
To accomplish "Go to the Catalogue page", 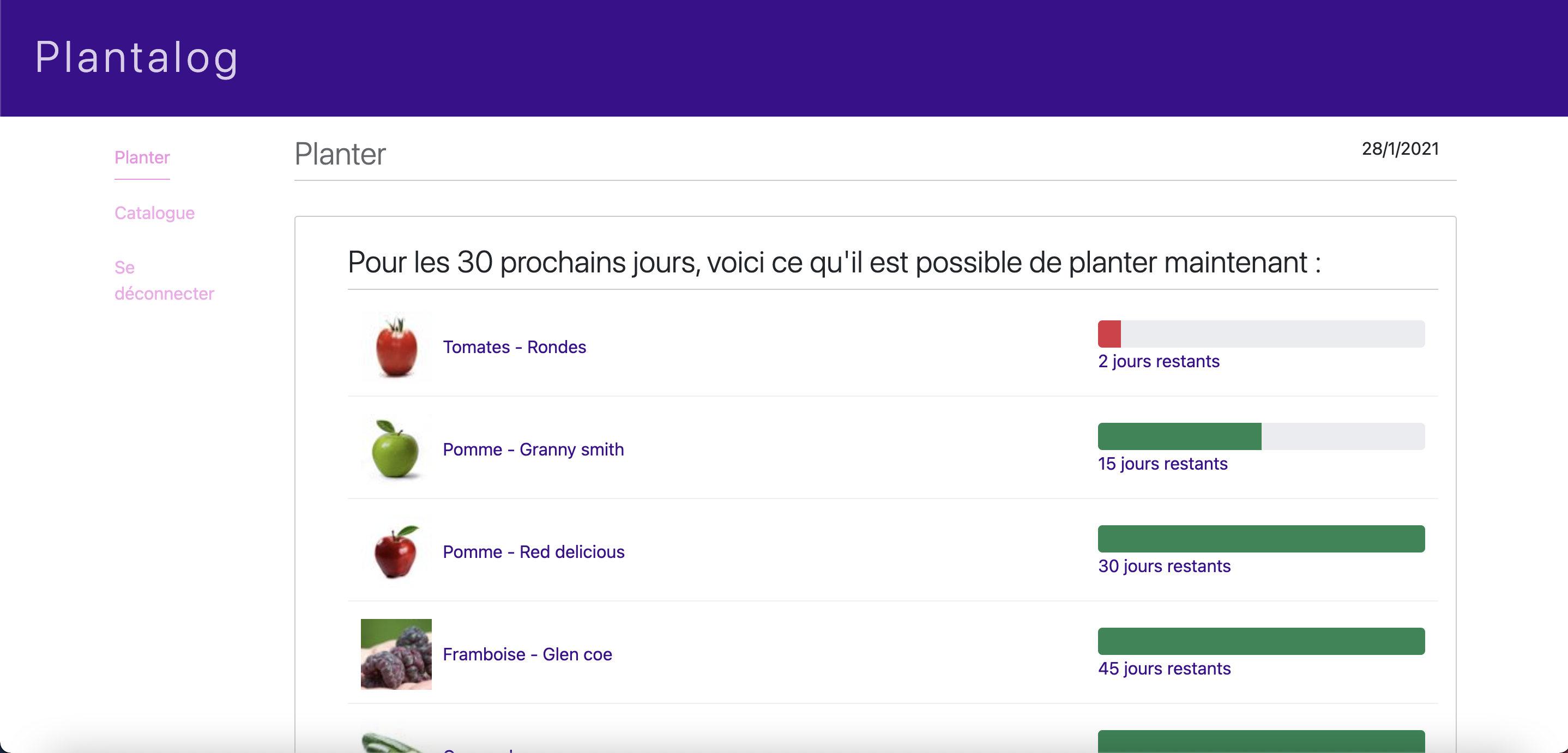I will point(155,213).
